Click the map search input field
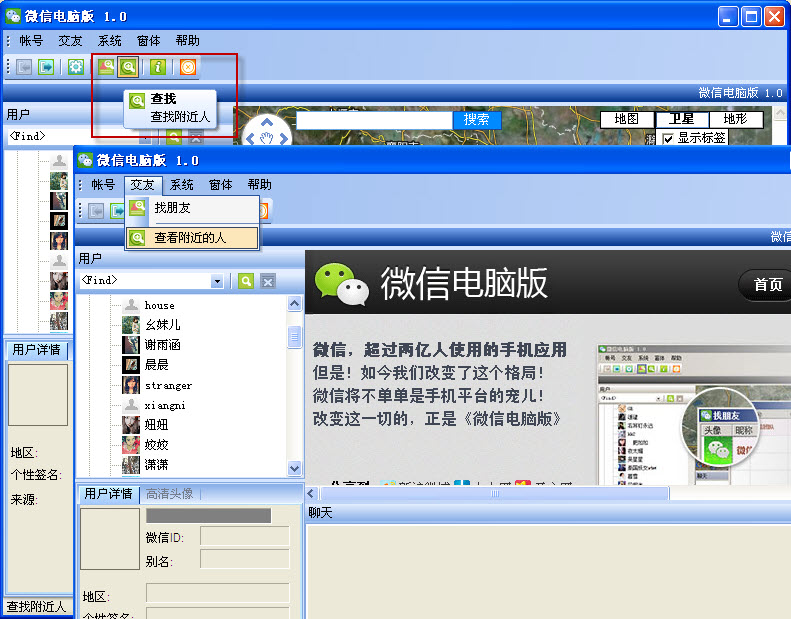Screen dimensions: 791x619 pos(374,120)
